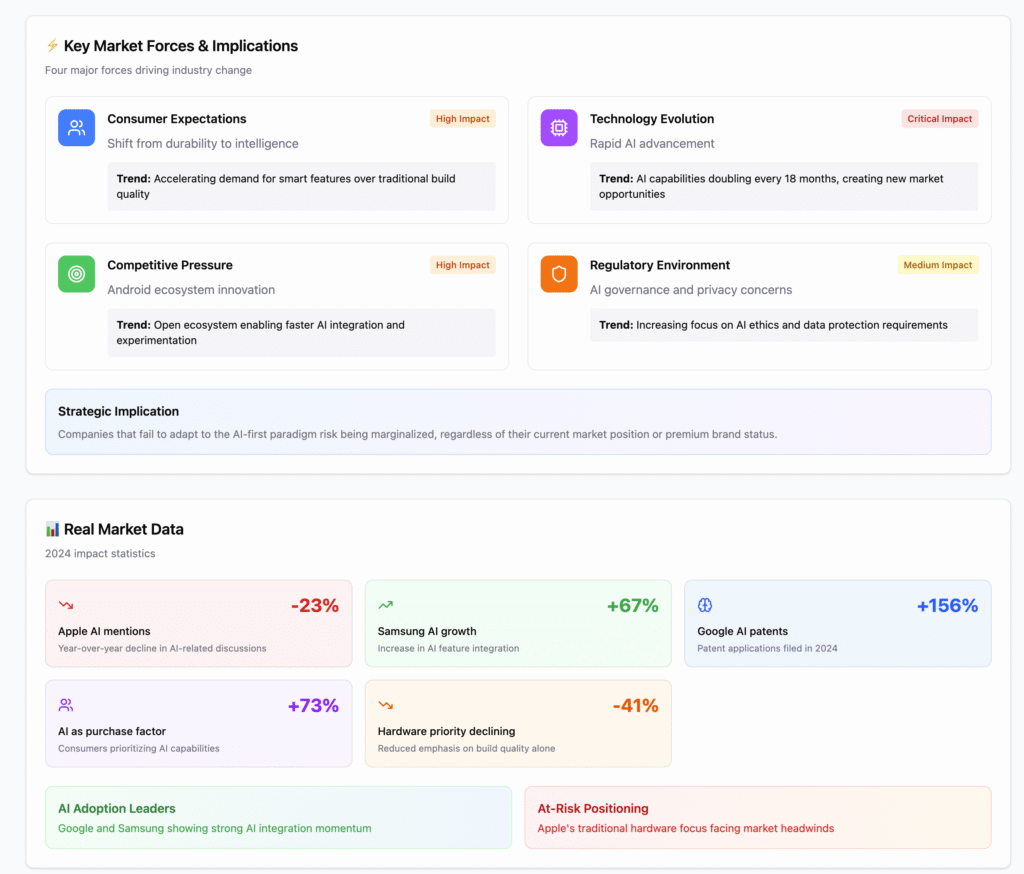Click the 'Android ecosystem innovation' subtitle

coord(191,290)
